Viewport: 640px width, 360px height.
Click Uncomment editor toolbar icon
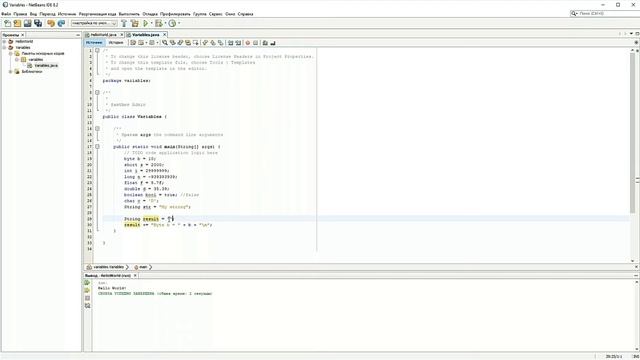click(x=273, y=42)
